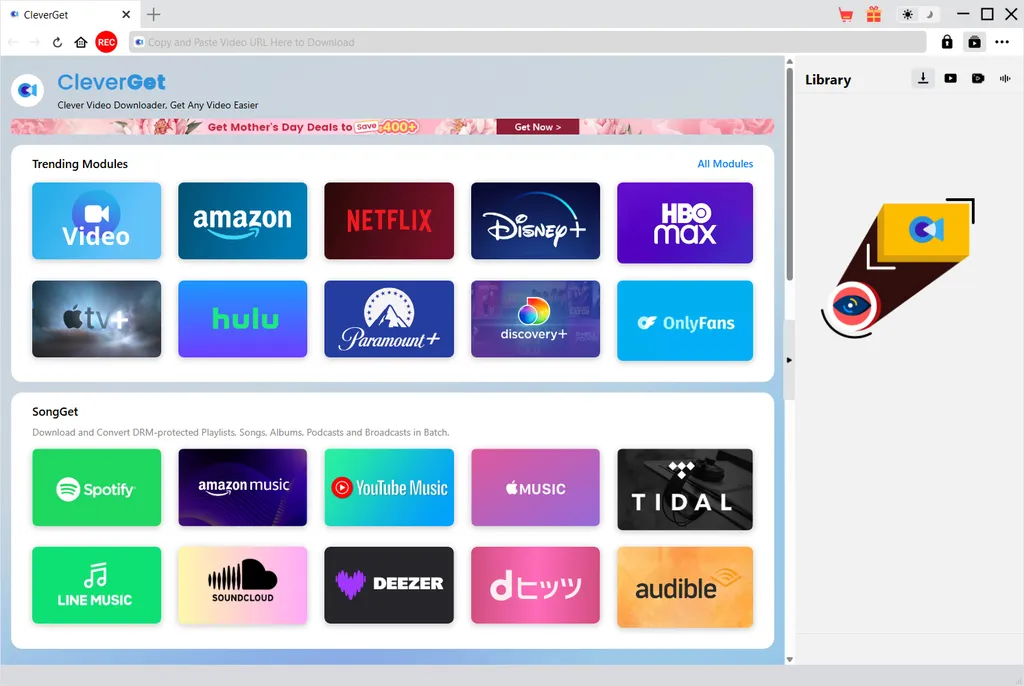The image size is (1024, 686).
Task: Refresh the page
Action: 57,42
